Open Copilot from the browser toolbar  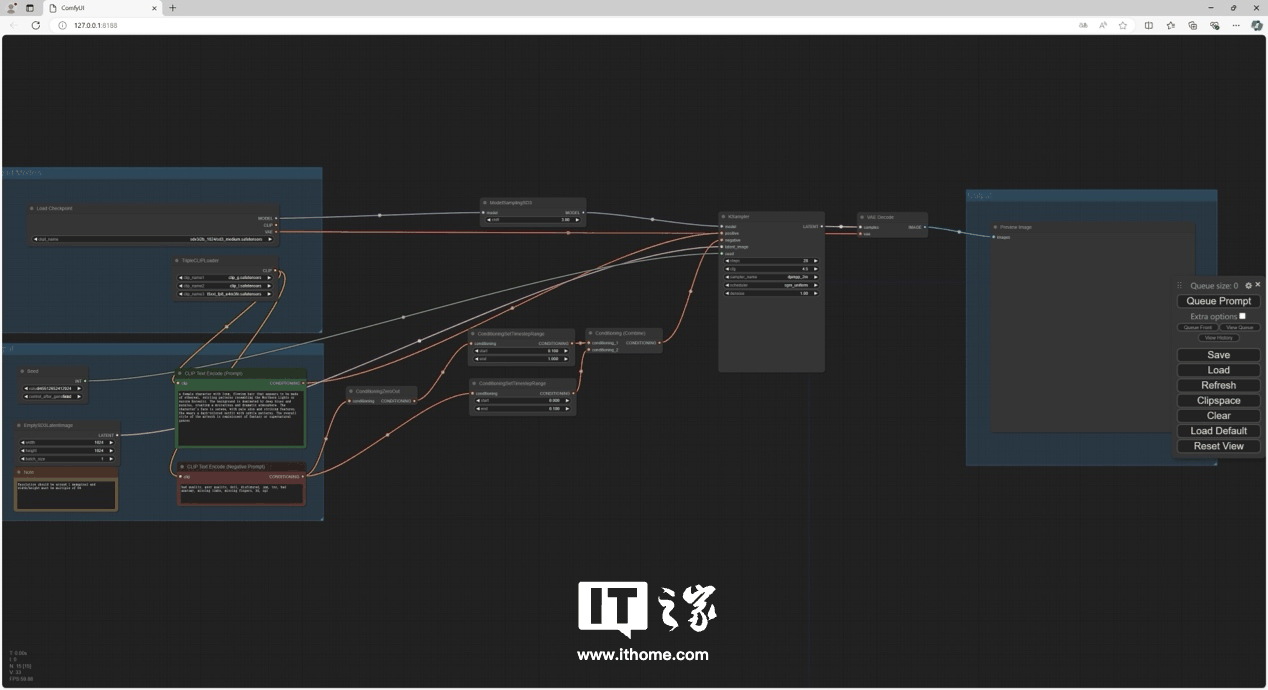coord(1257,25)
